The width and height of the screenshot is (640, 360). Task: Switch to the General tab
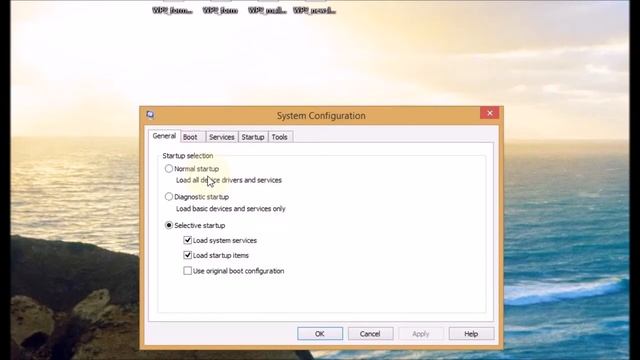tap(164, 136)
